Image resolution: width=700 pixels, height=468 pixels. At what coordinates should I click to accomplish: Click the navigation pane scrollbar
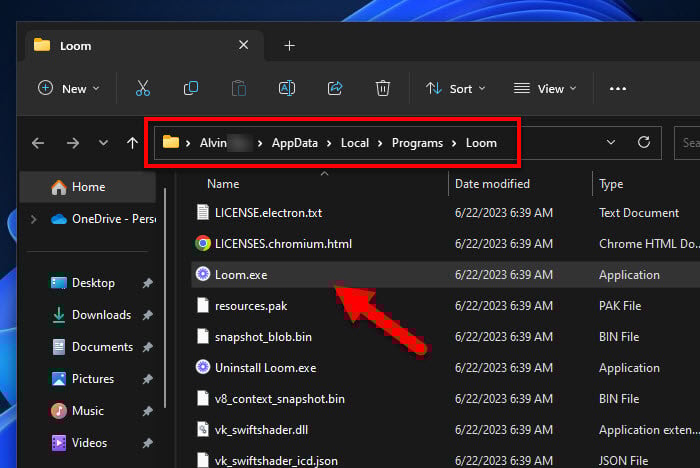tap(165, 298)
